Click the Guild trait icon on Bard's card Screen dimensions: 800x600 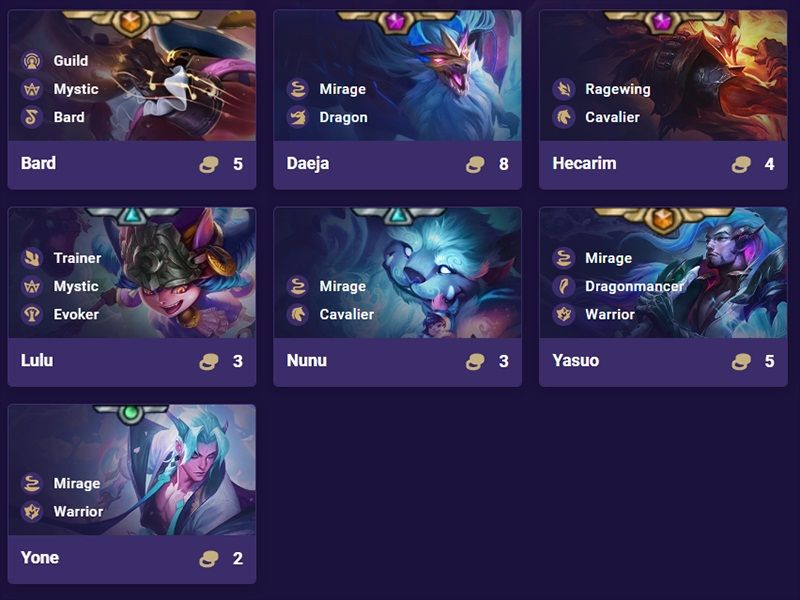point(32,61)
